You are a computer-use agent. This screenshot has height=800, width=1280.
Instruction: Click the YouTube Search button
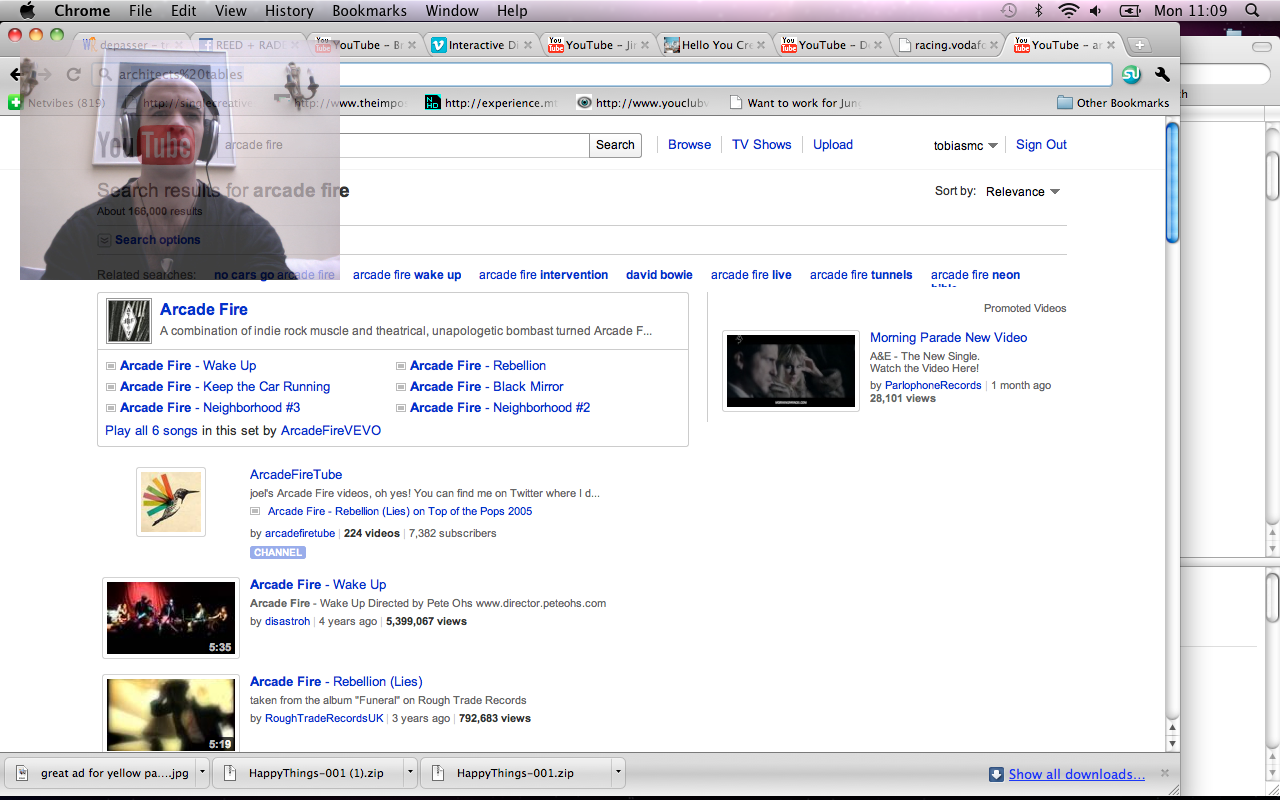pyautogui.click(x=615, y=145)
